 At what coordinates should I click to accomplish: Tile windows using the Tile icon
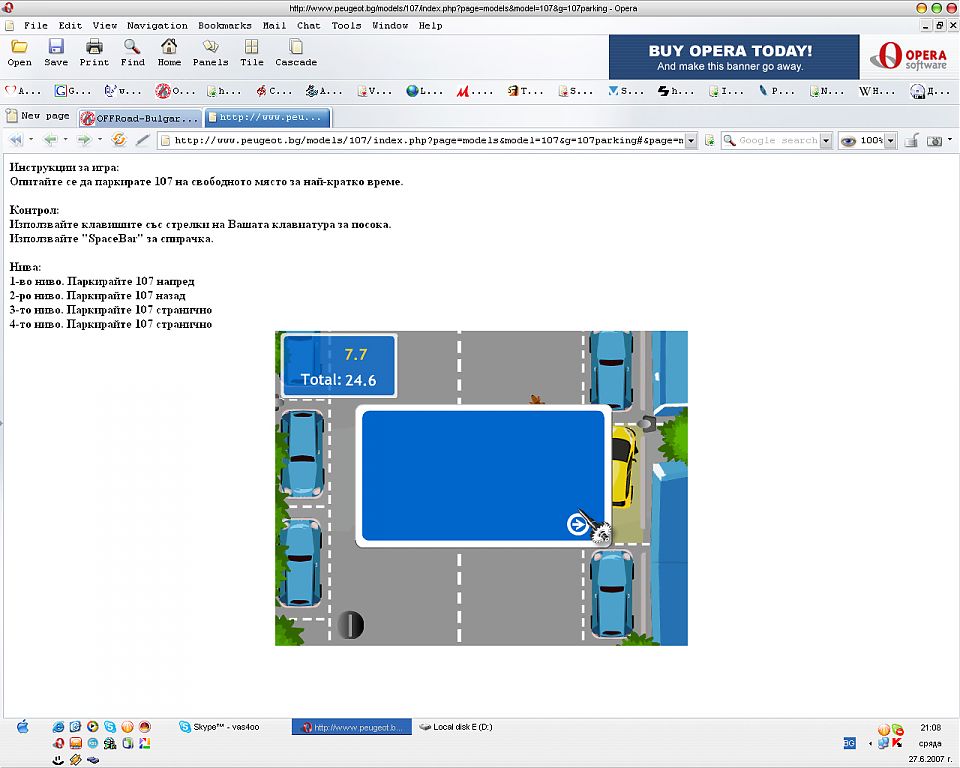tap(251, 52)
